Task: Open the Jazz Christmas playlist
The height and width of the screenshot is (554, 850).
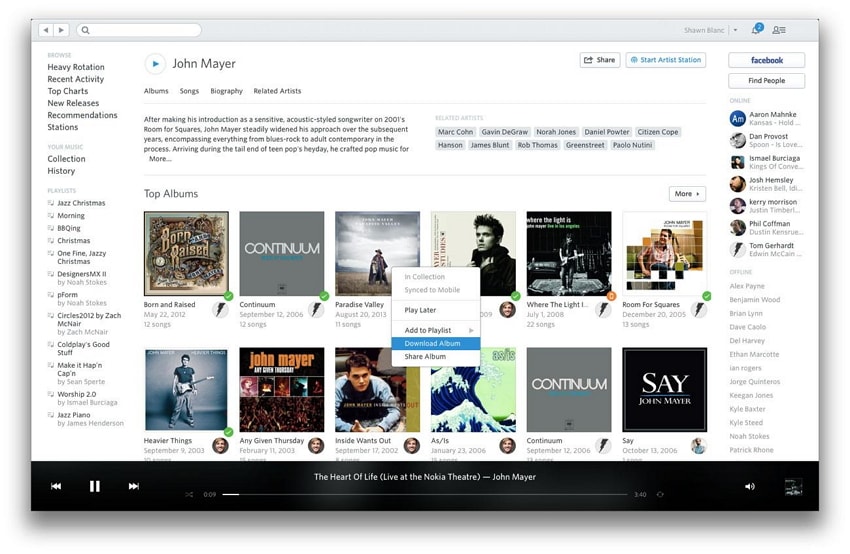Action: [81, 203]
